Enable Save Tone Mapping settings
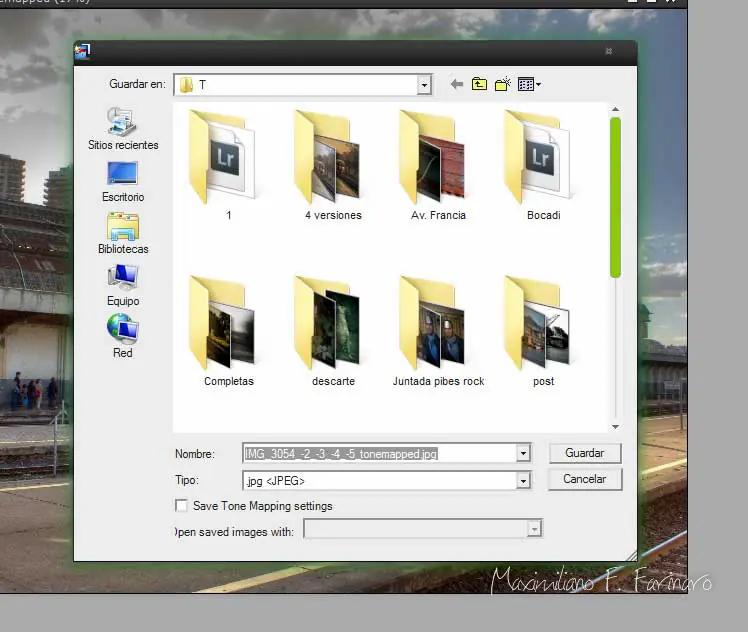This screenshot has width=748, height=632. pos(181,506)
